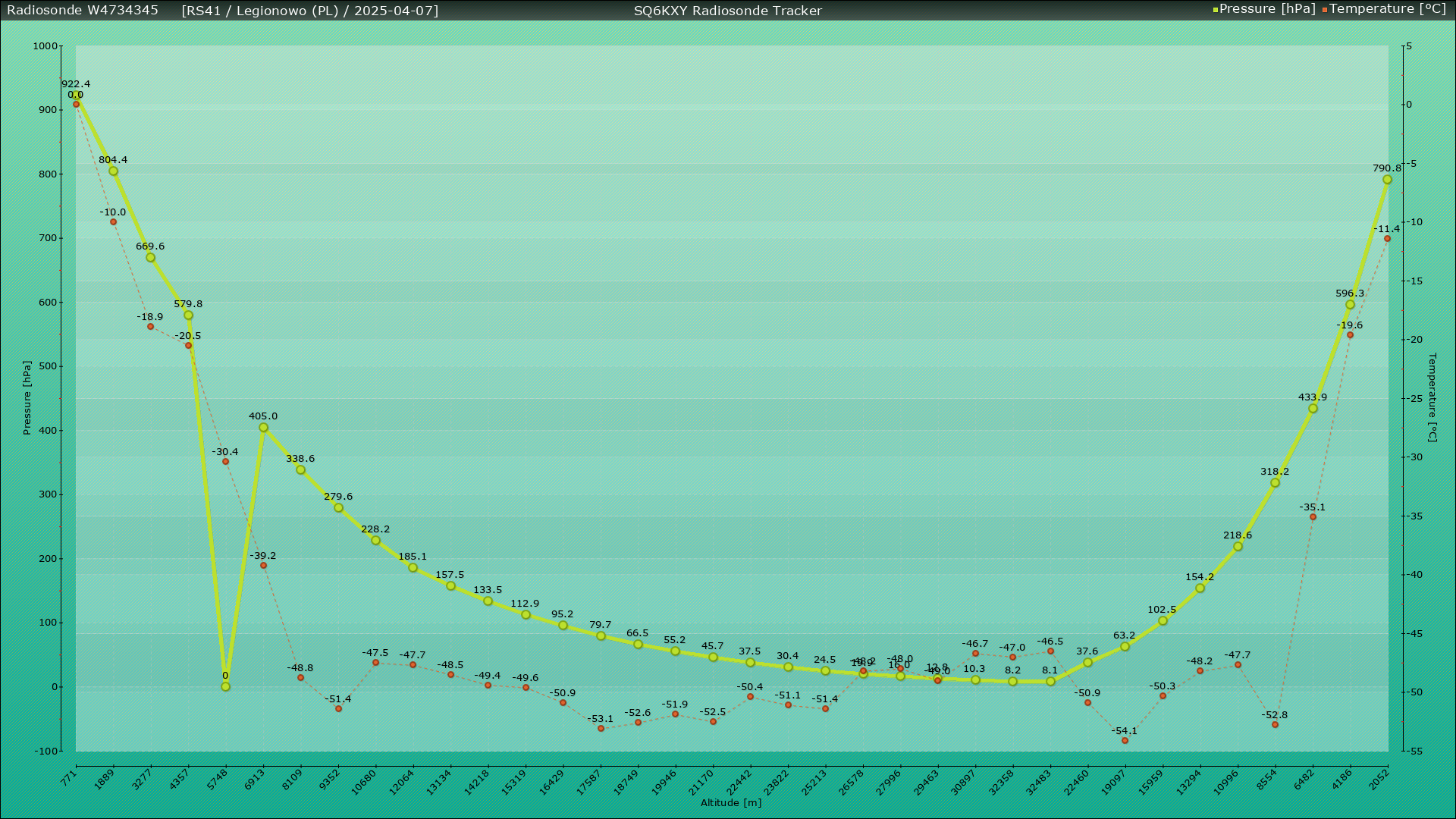Click the yellow Pressure legend color square
The width and height of the screenshot is (1456, 819).
1216,10
